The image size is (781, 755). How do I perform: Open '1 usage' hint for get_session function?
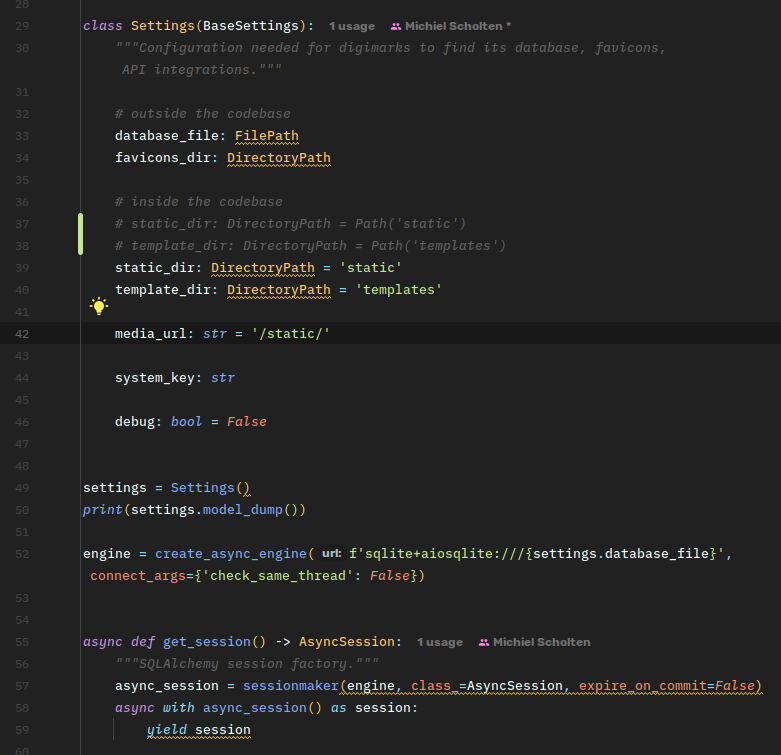pyautogui.click(x=439, y=642)
